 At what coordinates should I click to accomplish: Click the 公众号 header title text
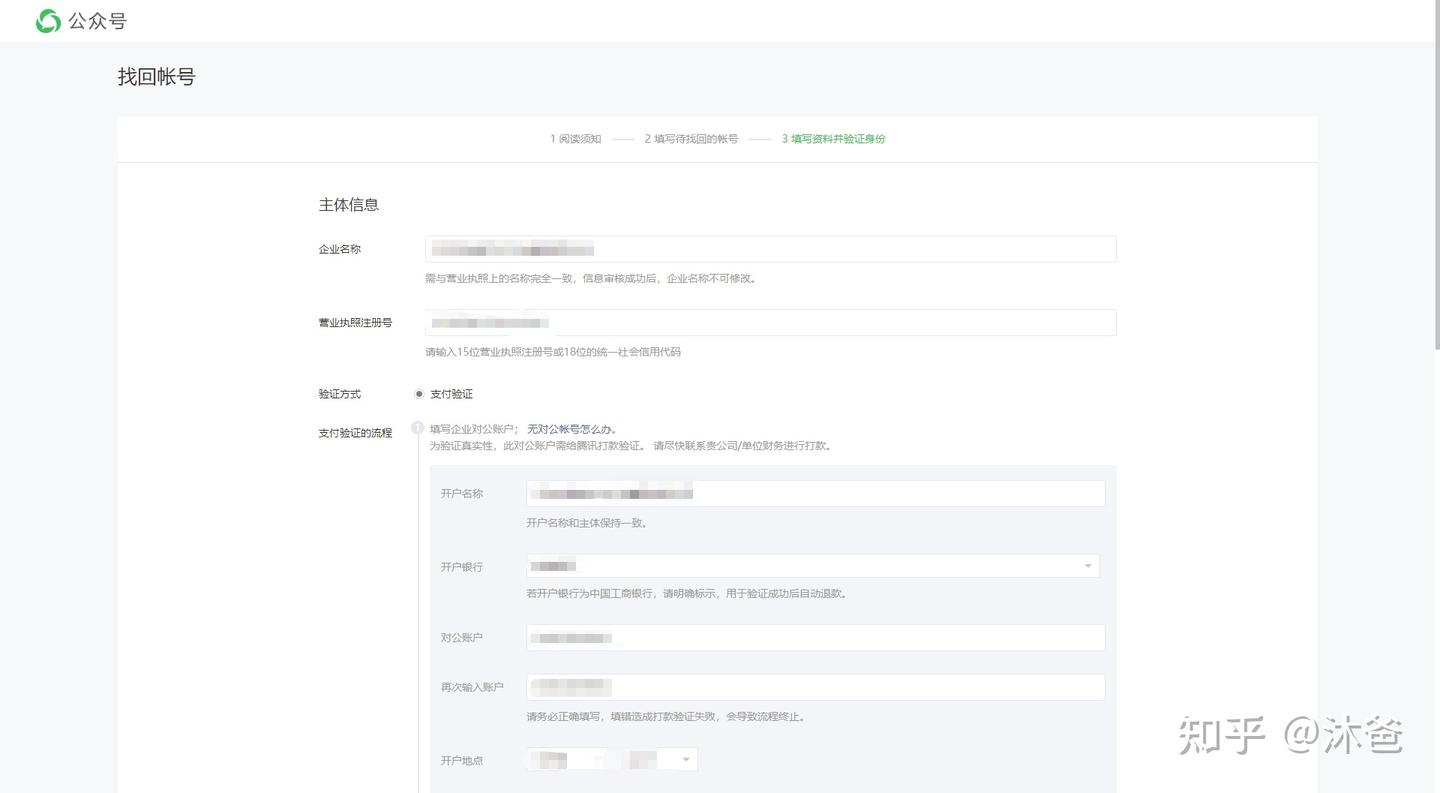click(x=98, y=21)
